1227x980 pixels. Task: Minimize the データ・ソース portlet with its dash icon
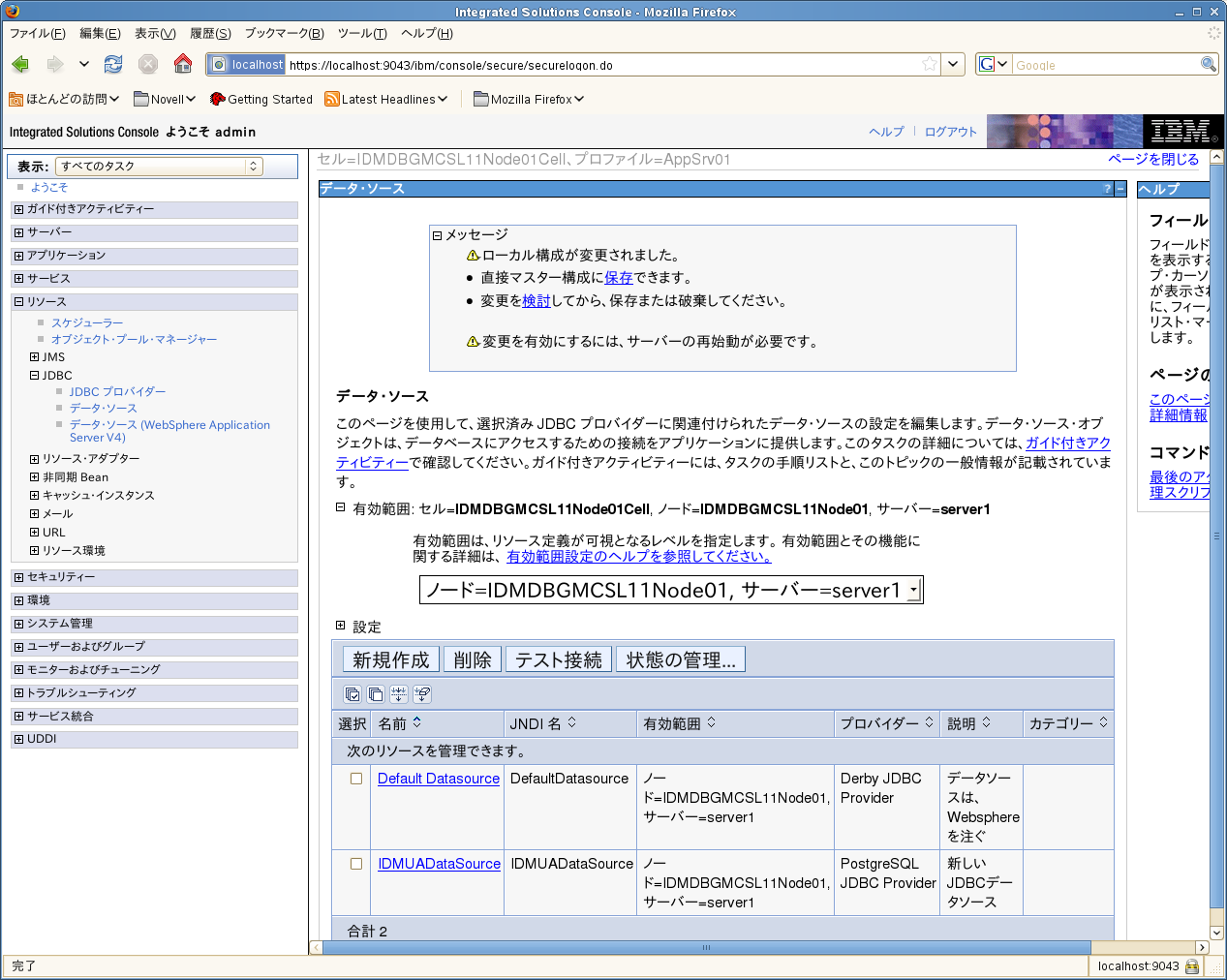[x=1120, y=189]
